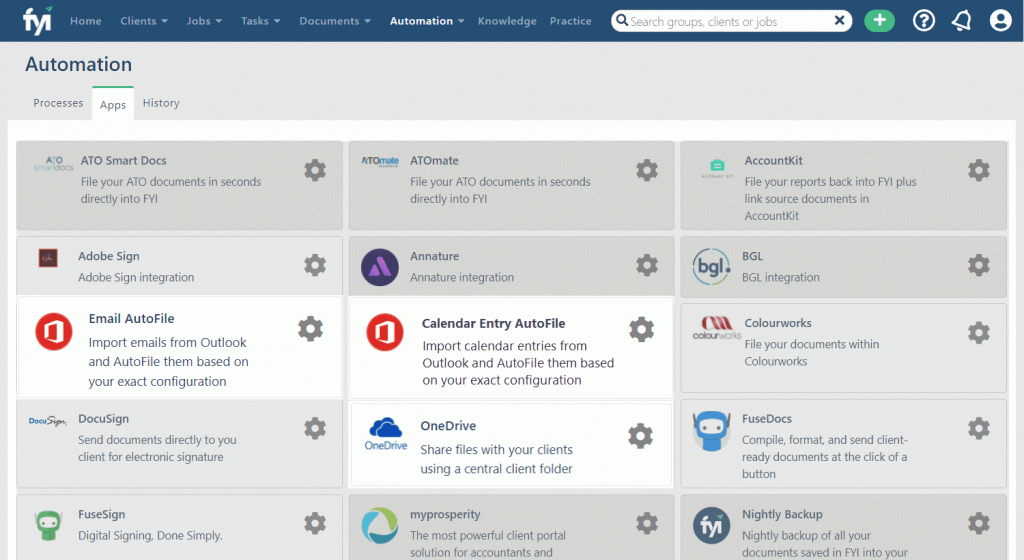Open Practice in the navbar
This screenshot has width=1024, height=560.
(570, 21)
